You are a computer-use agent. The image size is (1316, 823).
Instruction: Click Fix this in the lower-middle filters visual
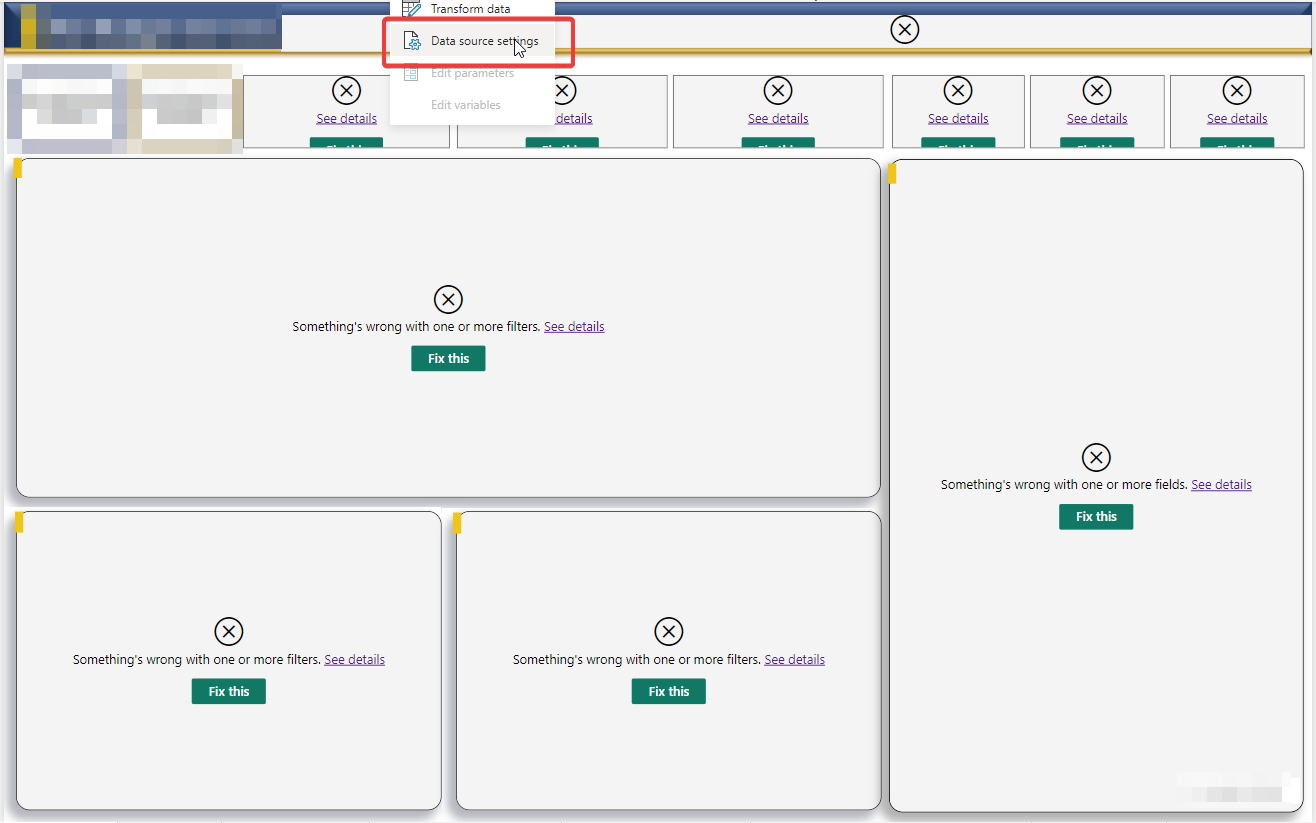point(669,691)
